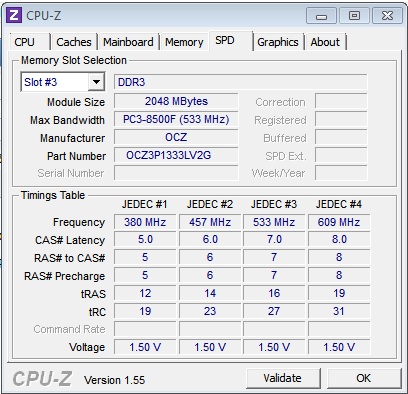
Task: Click the Max Bandwidth label
Action: (67, 120)
